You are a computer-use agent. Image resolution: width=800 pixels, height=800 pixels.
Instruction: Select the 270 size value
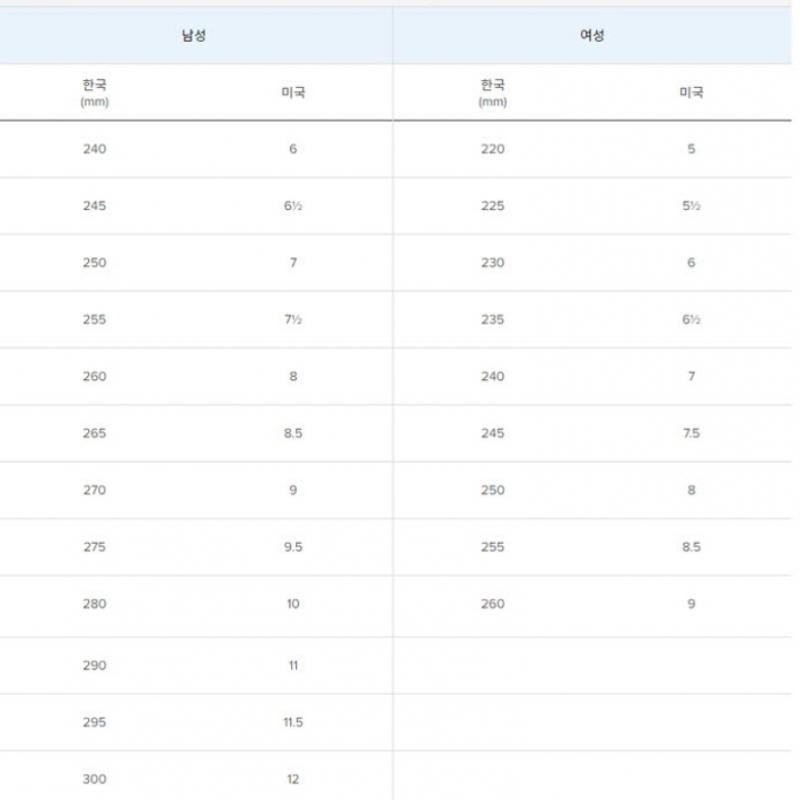(x=95, y=490)
